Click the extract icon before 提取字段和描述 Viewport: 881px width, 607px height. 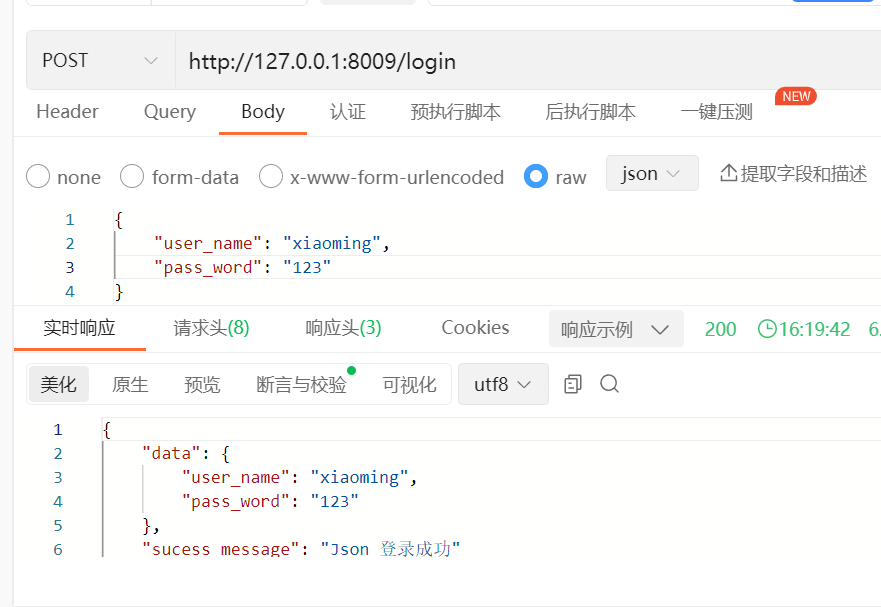729,174
